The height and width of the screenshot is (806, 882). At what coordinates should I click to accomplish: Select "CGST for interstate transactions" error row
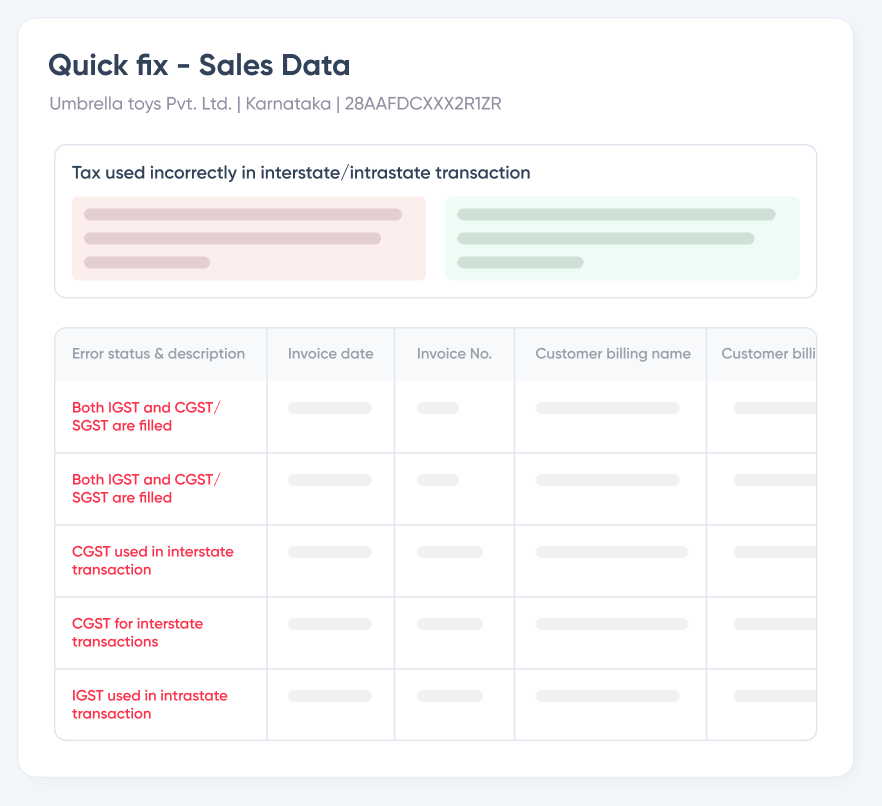pos(138,633)
